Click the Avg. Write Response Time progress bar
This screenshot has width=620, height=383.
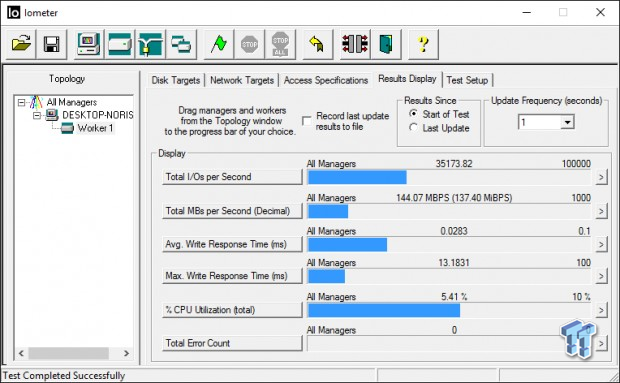[449, 244]
